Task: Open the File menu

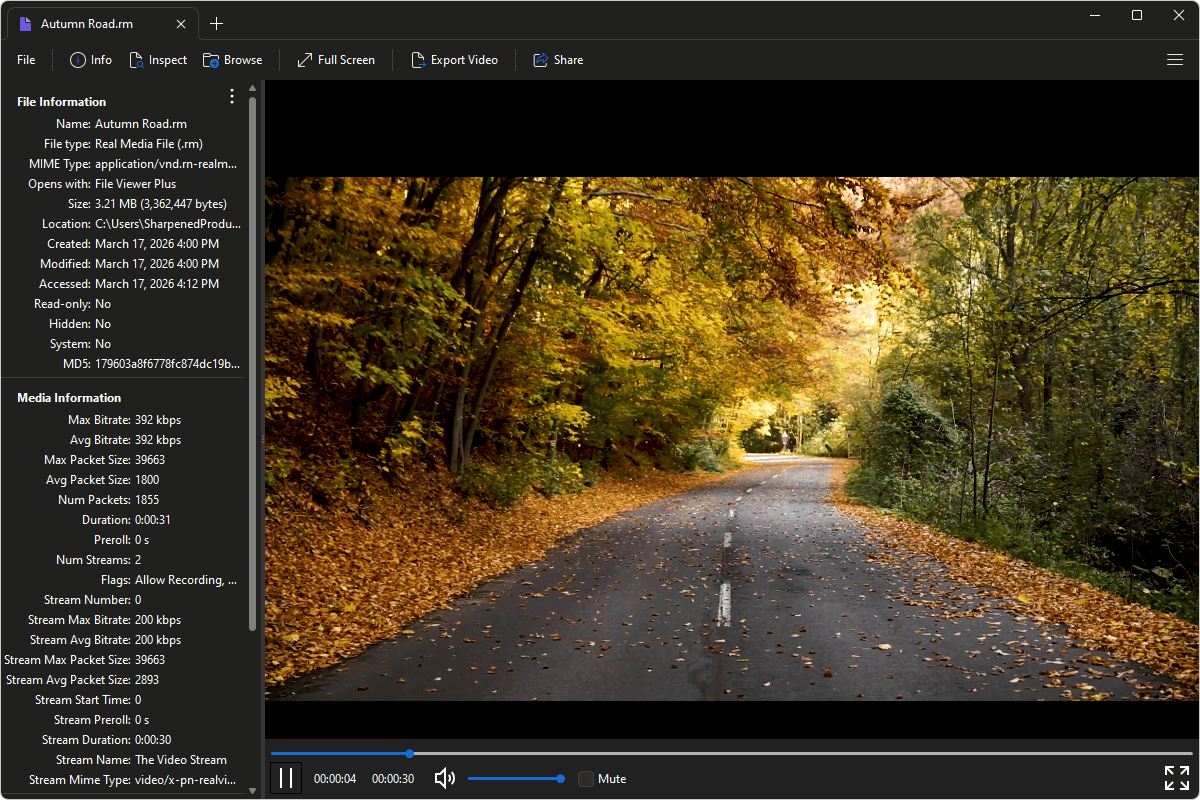Action: coord(25,60)
